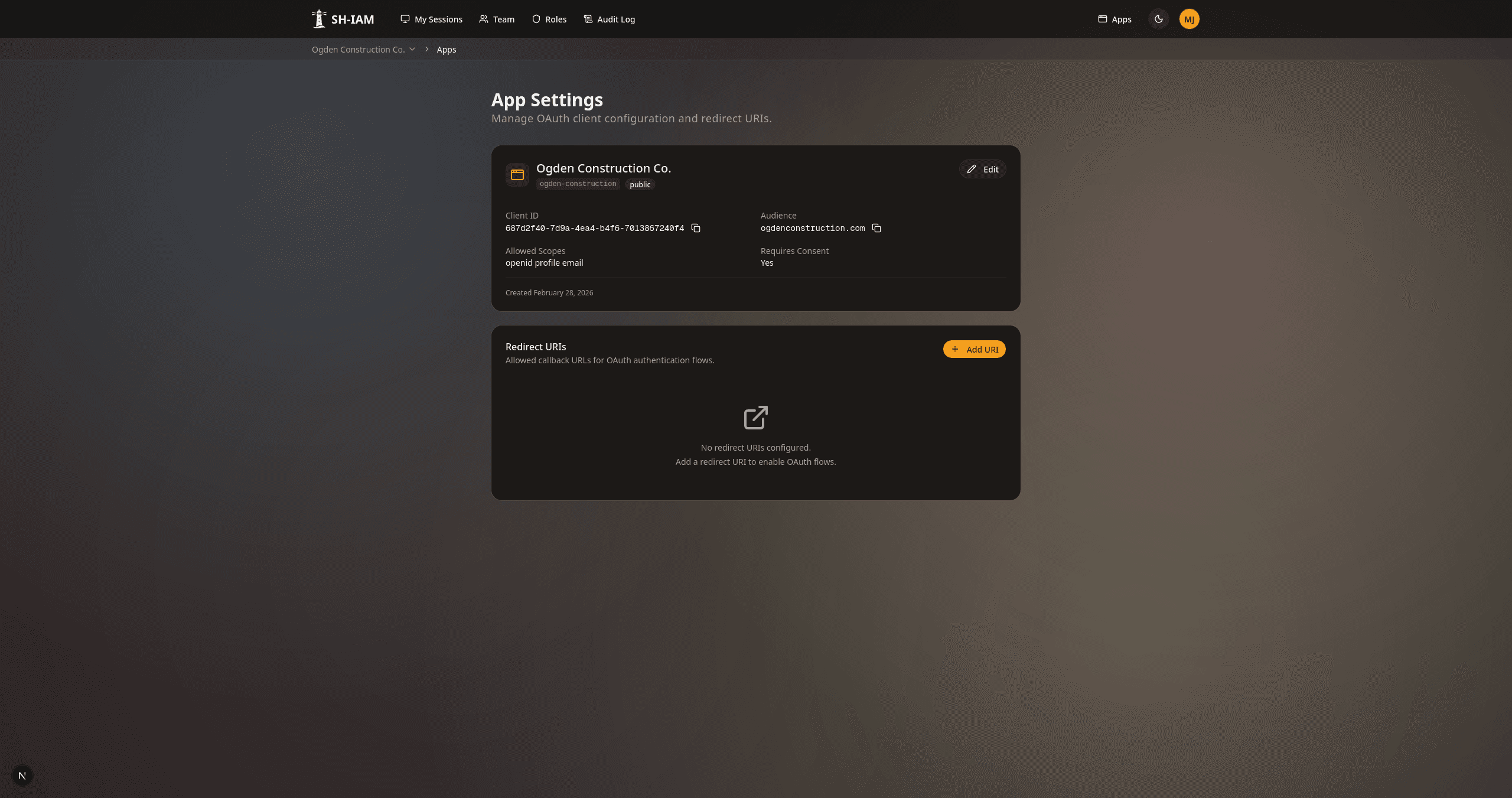Click the breadcrumb separator chevron

click(426, 49)
